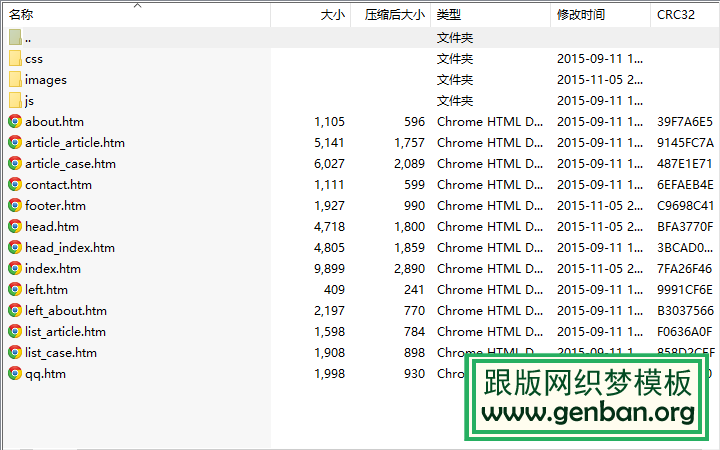Click the 类型 column header
The image size is (720, 450).
click(x=449, y=15)
